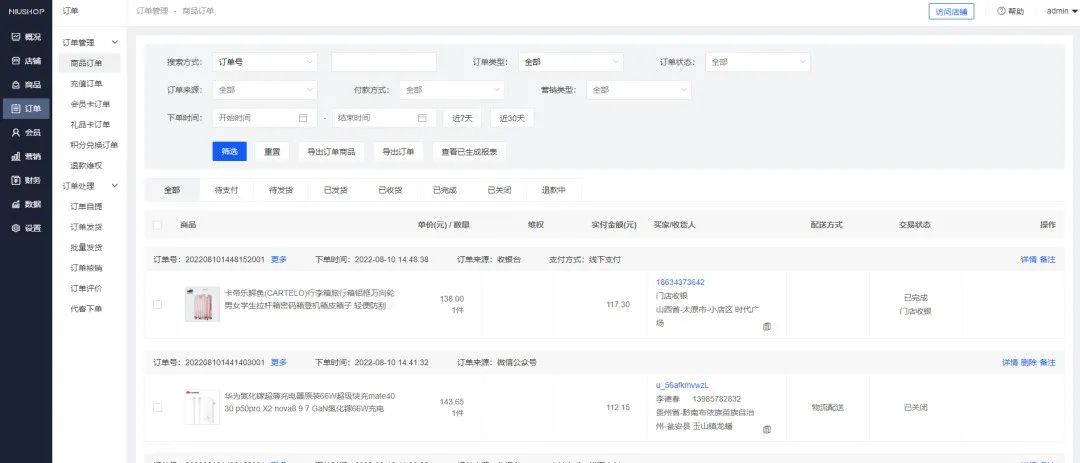This screenshot has height=463, width=1080.
Task: Open 营销 marketing section in sidebar
Action: point(25,156)
